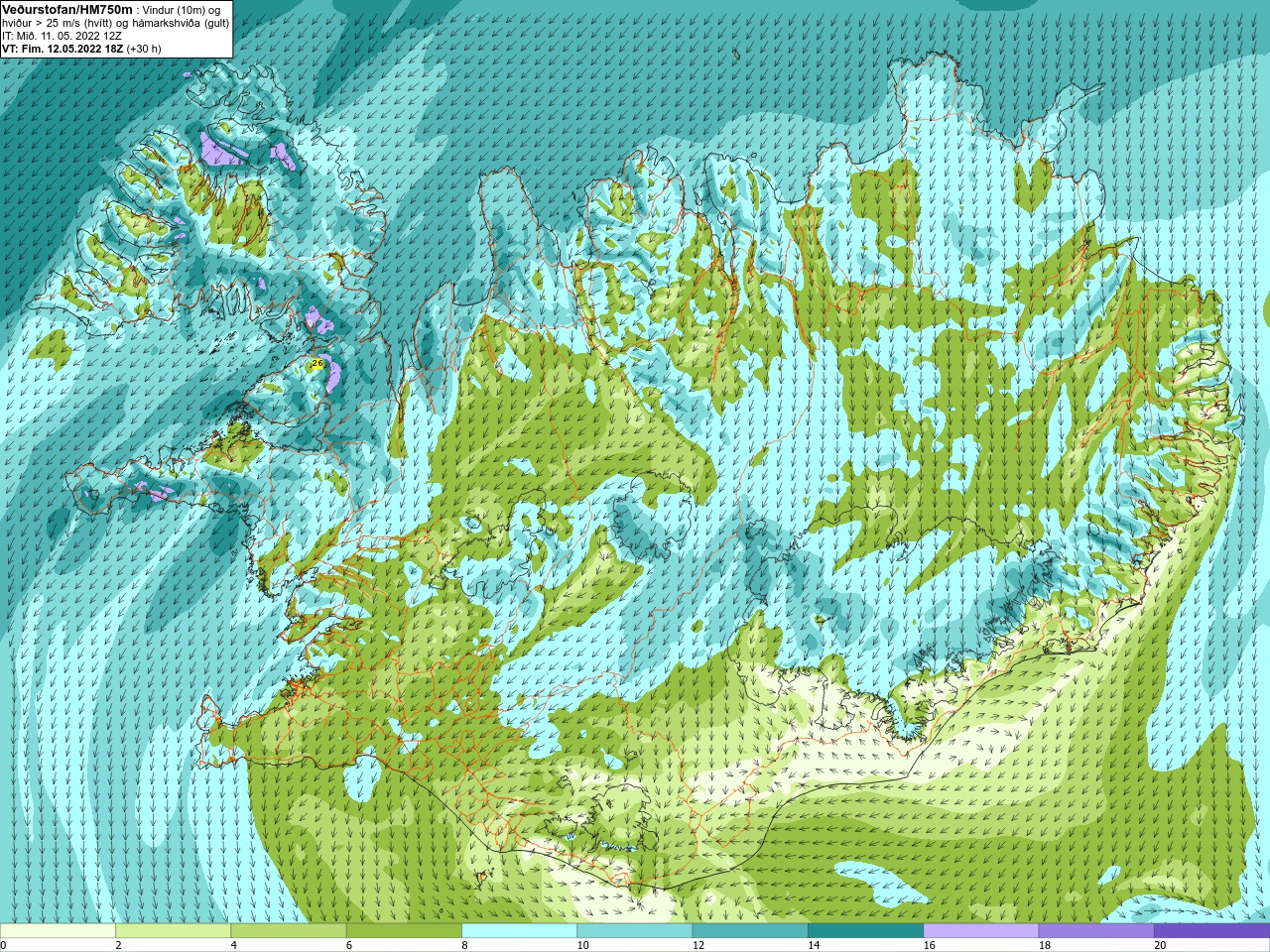Click the legend label 8
Viewport: 1270px width, 952px height.
(465, 945)
